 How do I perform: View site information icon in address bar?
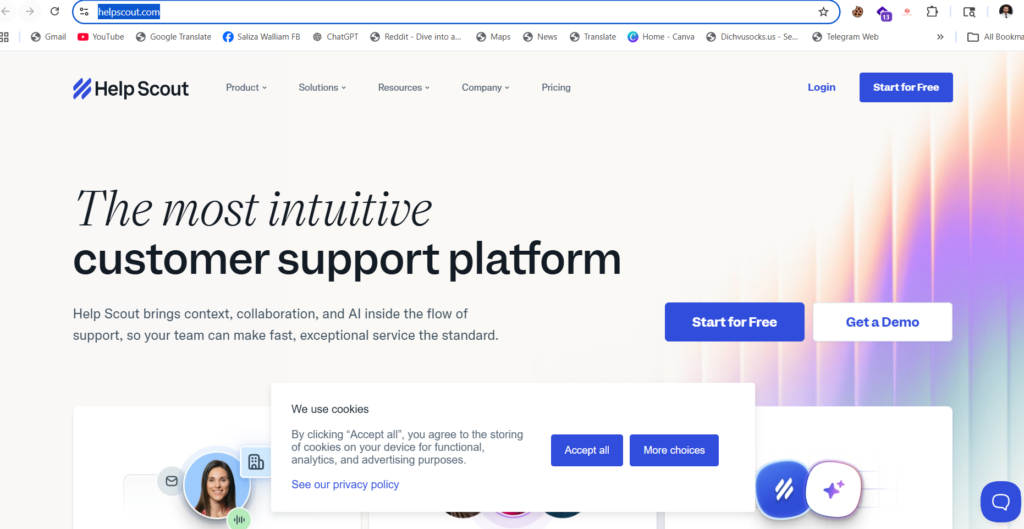point(84,11)
